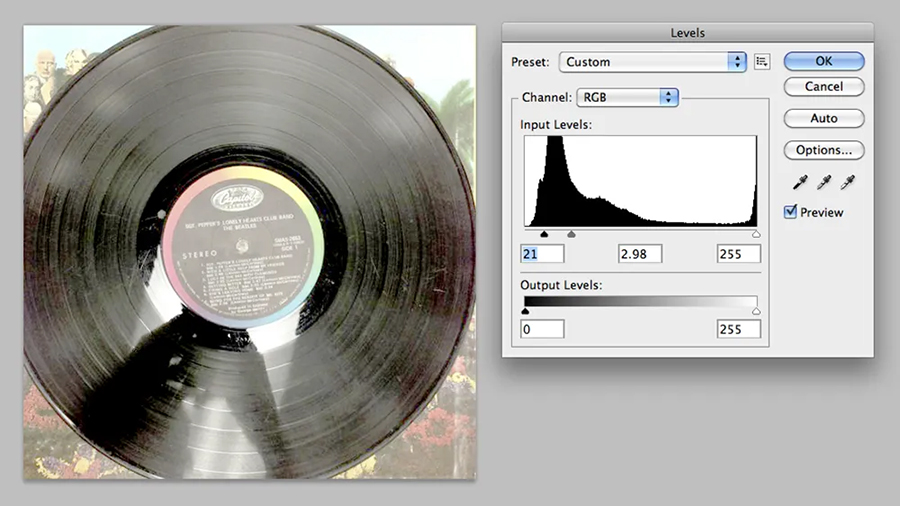Viewport: 900px width, 506px height.
Task: Confirm the Levels adjustment with OK
Action: tap(823, 61)
